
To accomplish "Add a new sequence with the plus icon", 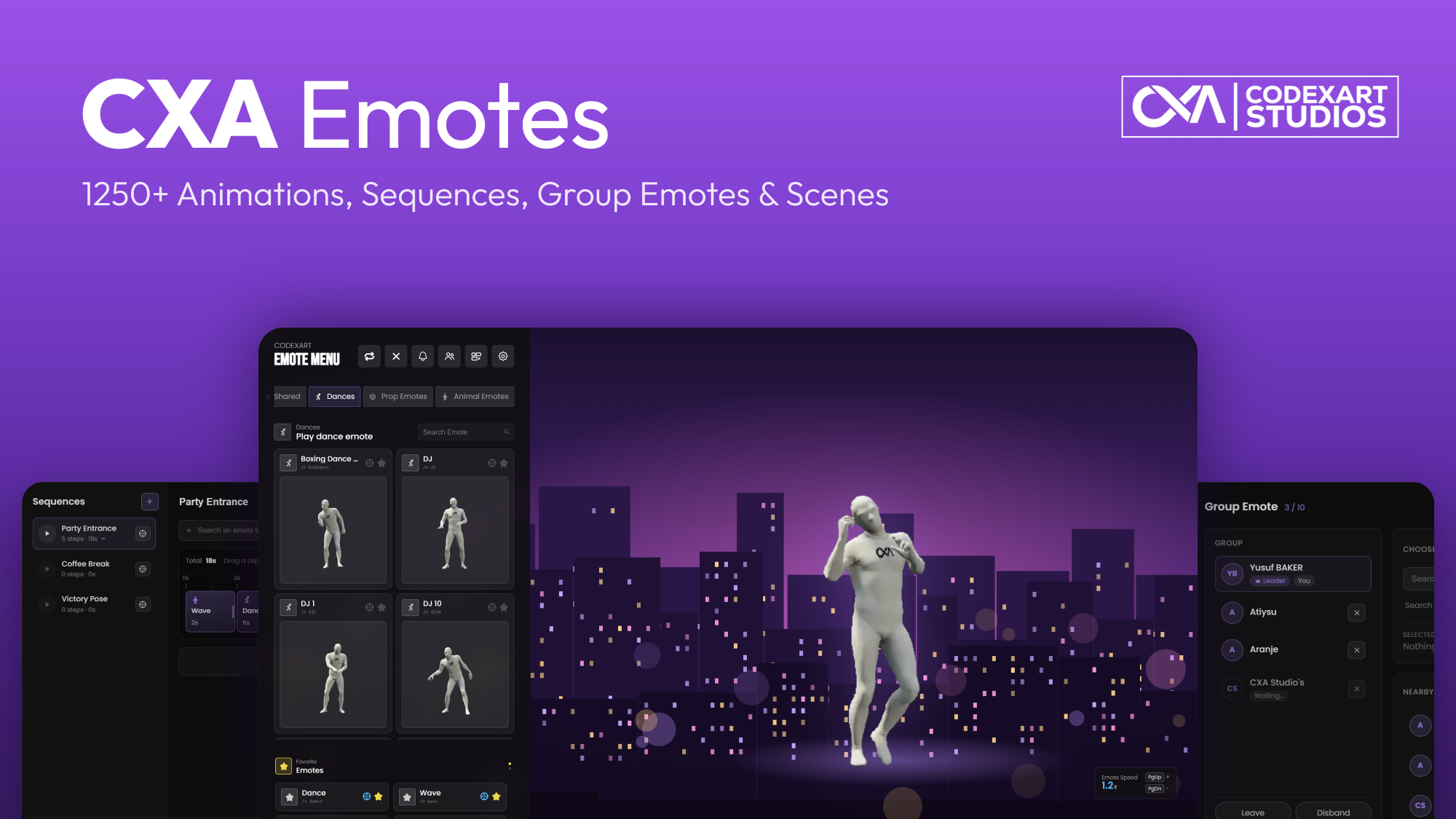I will (x=150, y=502).
